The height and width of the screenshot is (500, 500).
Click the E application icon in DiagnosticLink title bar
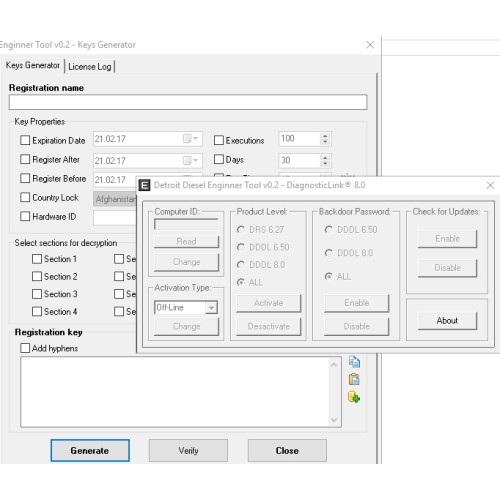[144, 185]
